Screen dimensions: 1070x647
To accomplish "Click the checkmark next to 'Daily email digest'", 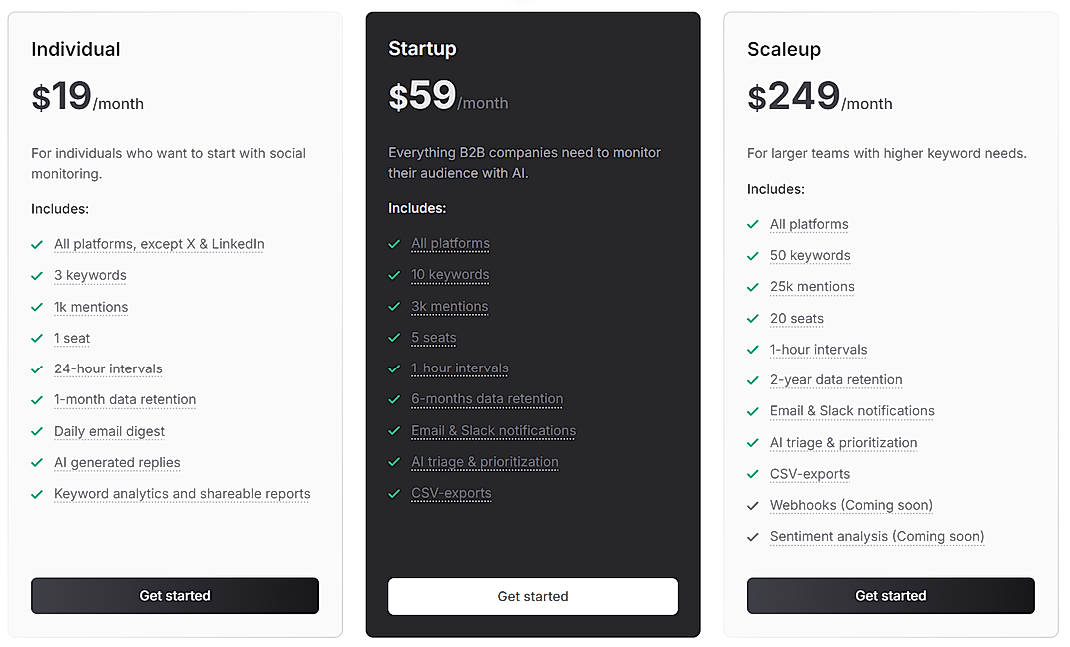I will click(x=37, y=432).
